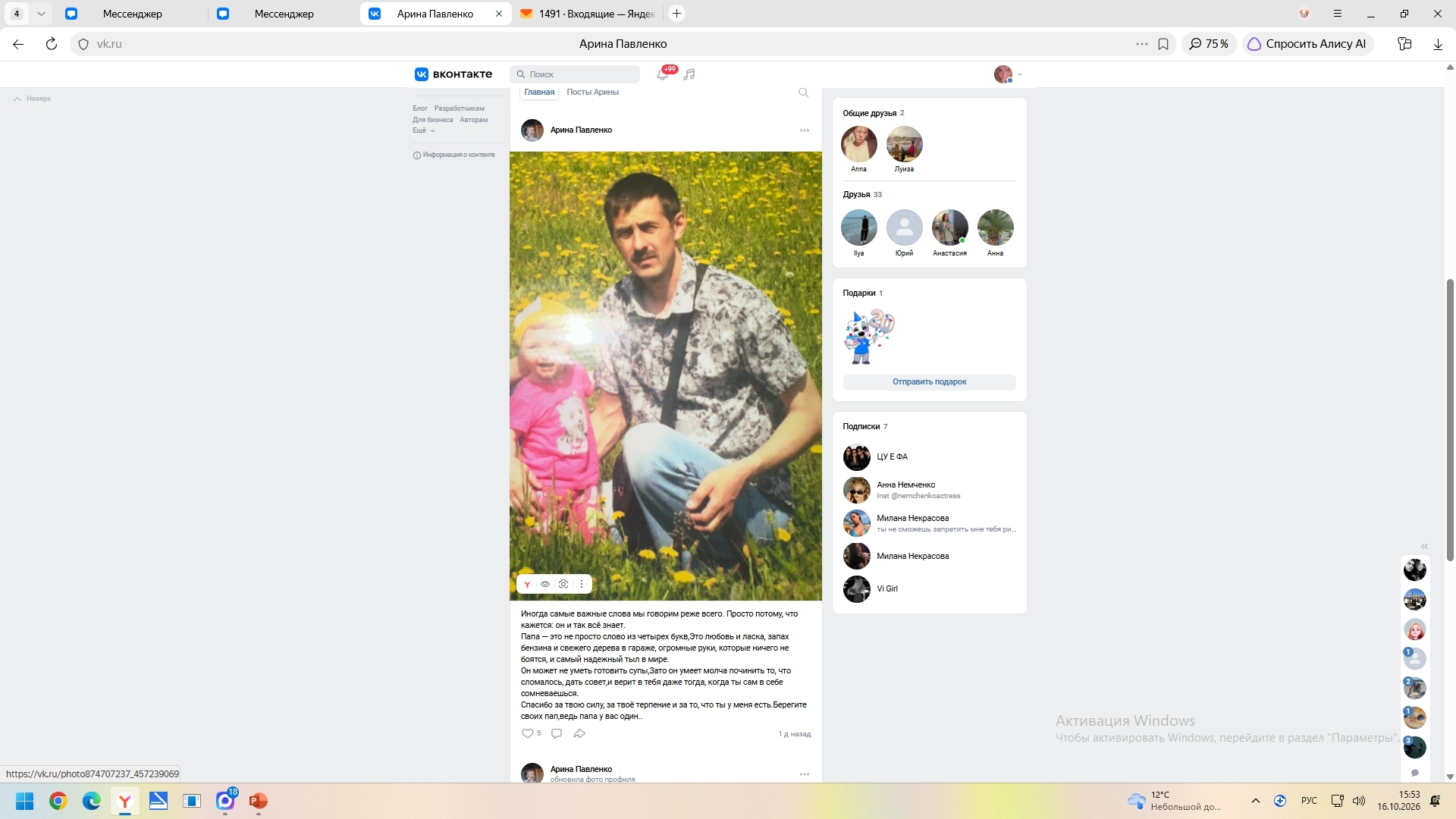The height and width of the screenshot is (819, 1456).
Task: Like the post about dad
Action: 528,733
